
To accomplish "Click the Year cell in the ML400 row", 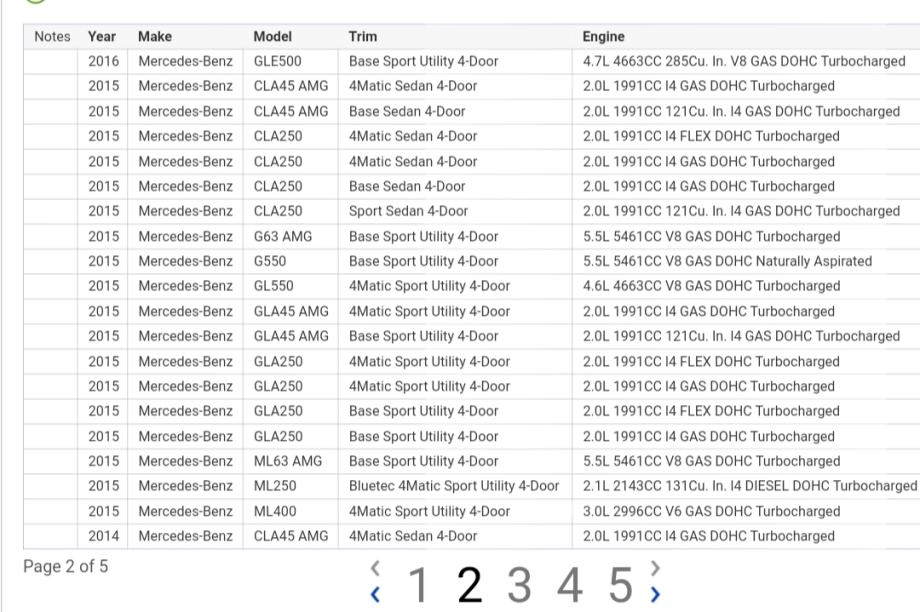I will [x=103, y=511].
